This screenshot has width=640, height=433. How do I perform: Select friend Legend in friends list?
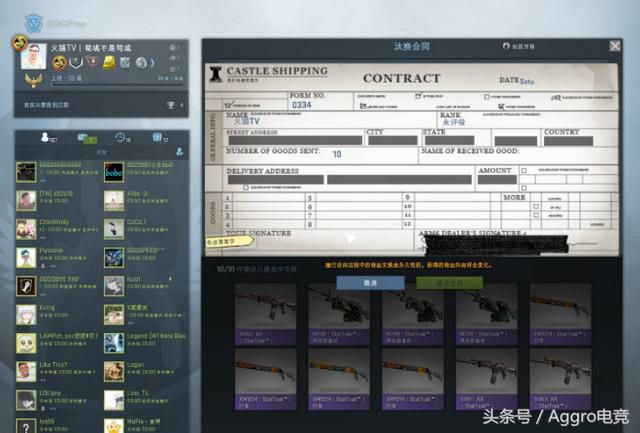click(145, 343)
